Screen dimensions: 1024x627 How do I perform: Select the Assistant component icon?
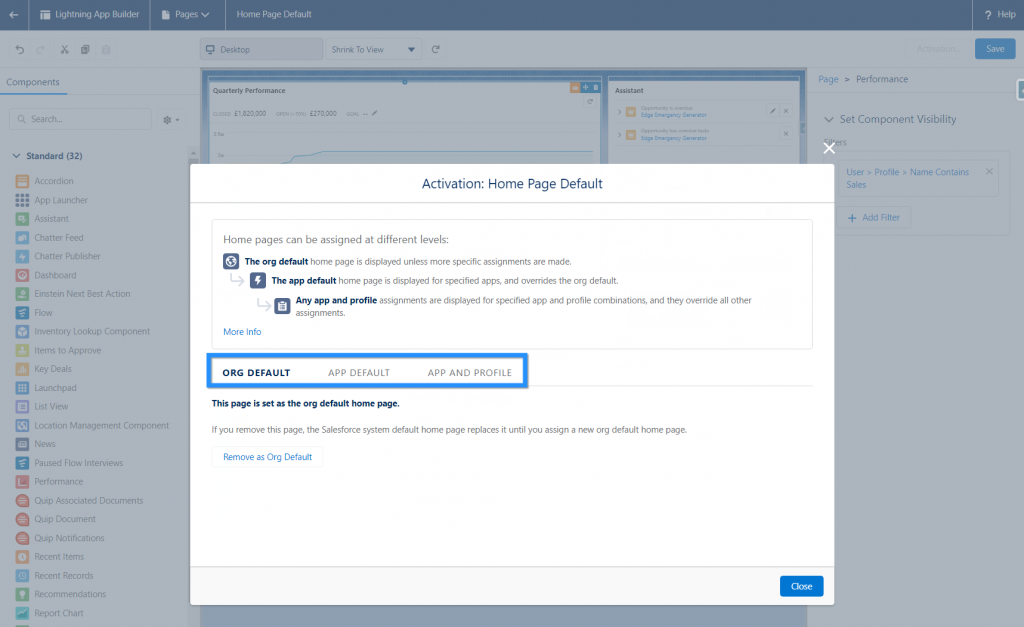click(x=22, y=219)
